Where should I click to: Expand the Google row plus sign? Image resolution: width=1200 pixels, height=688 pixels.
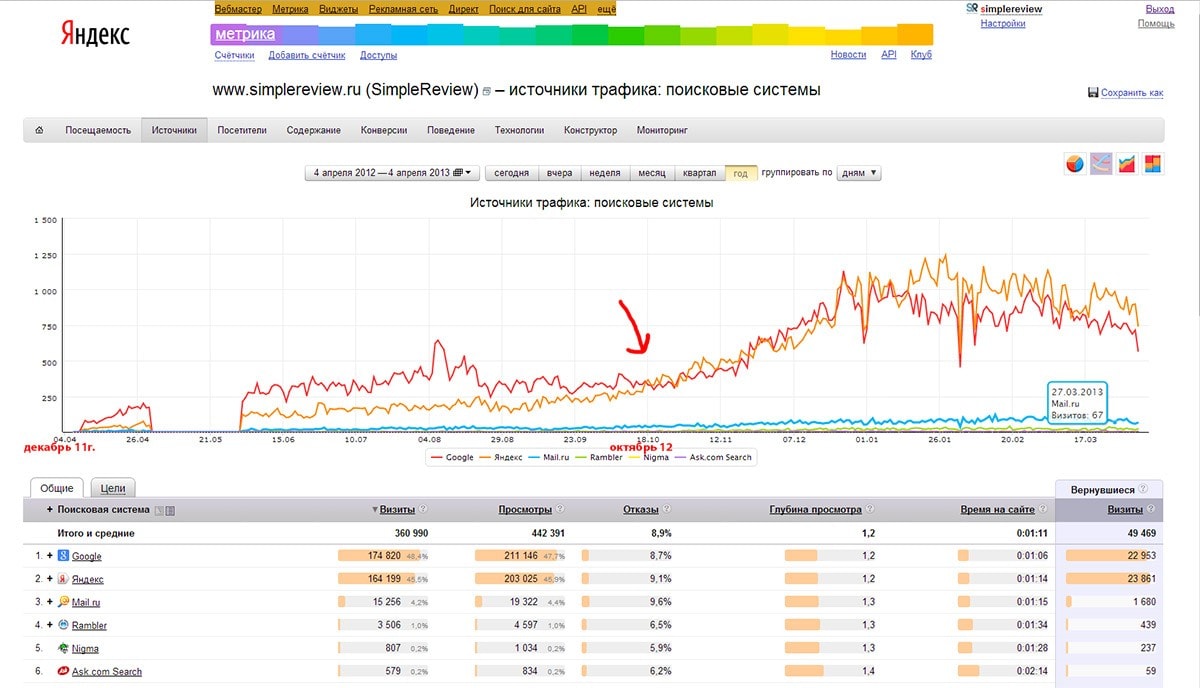click(49, 556)
